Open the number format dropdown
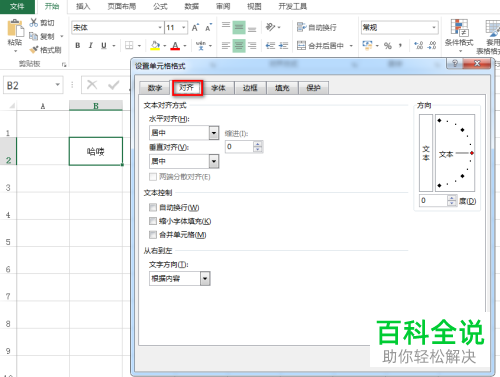The height and width of the screenshot is (377, 500). pos(434,27)
